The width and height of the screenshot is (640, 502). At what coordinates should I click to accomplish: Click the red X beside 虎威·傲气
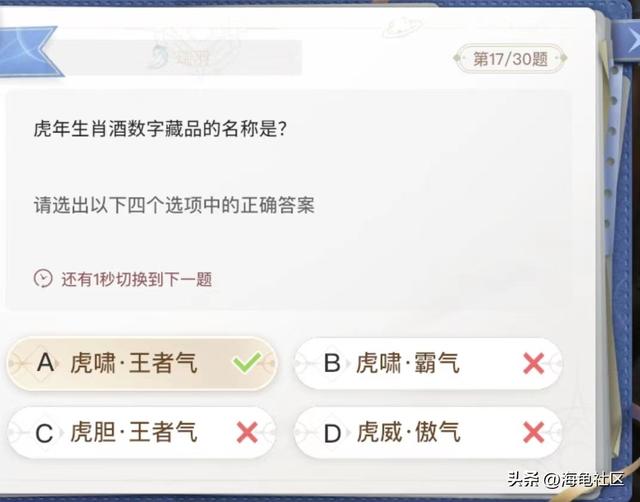(x=533, y=433)
